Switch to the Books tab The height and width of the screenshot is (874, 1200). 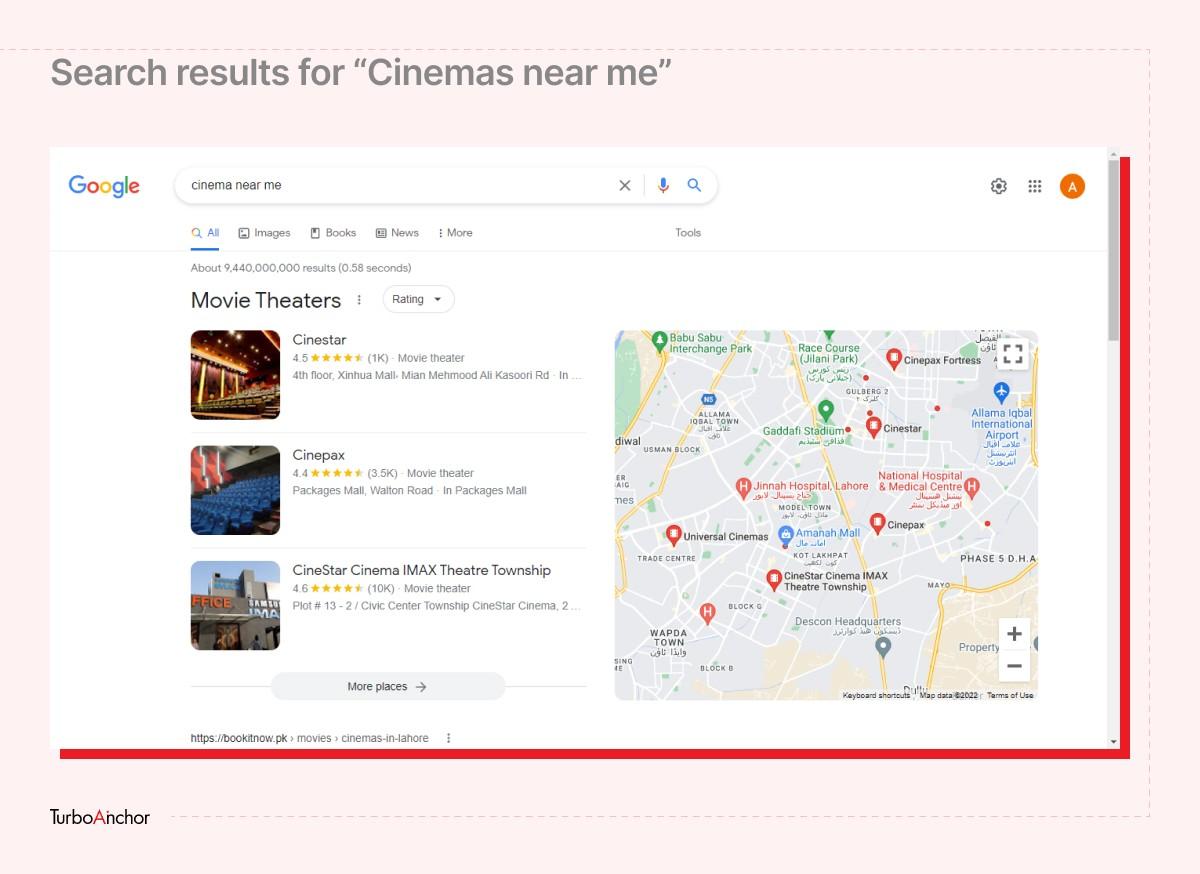[x=333, y=233]
